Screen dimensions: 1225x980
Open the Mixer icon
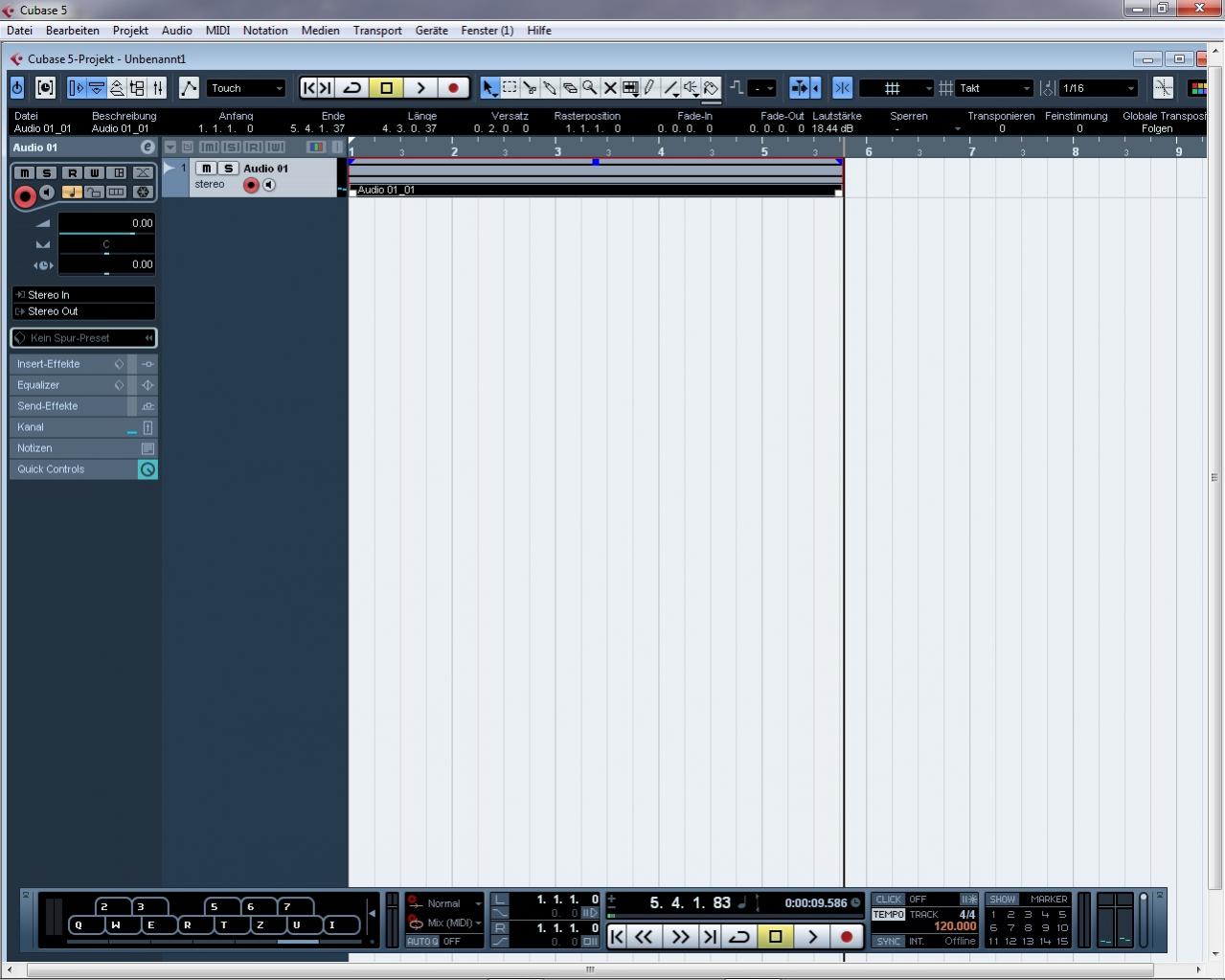point(158,88)
